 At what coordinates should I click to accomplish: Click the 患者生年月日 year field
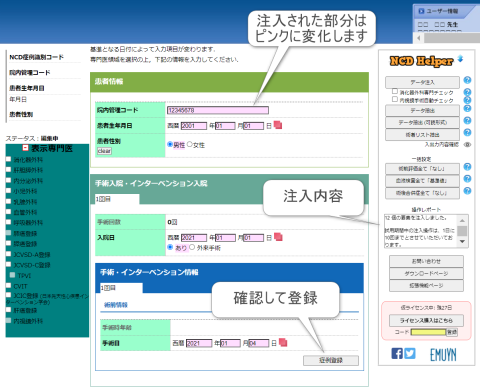[194, 126]
